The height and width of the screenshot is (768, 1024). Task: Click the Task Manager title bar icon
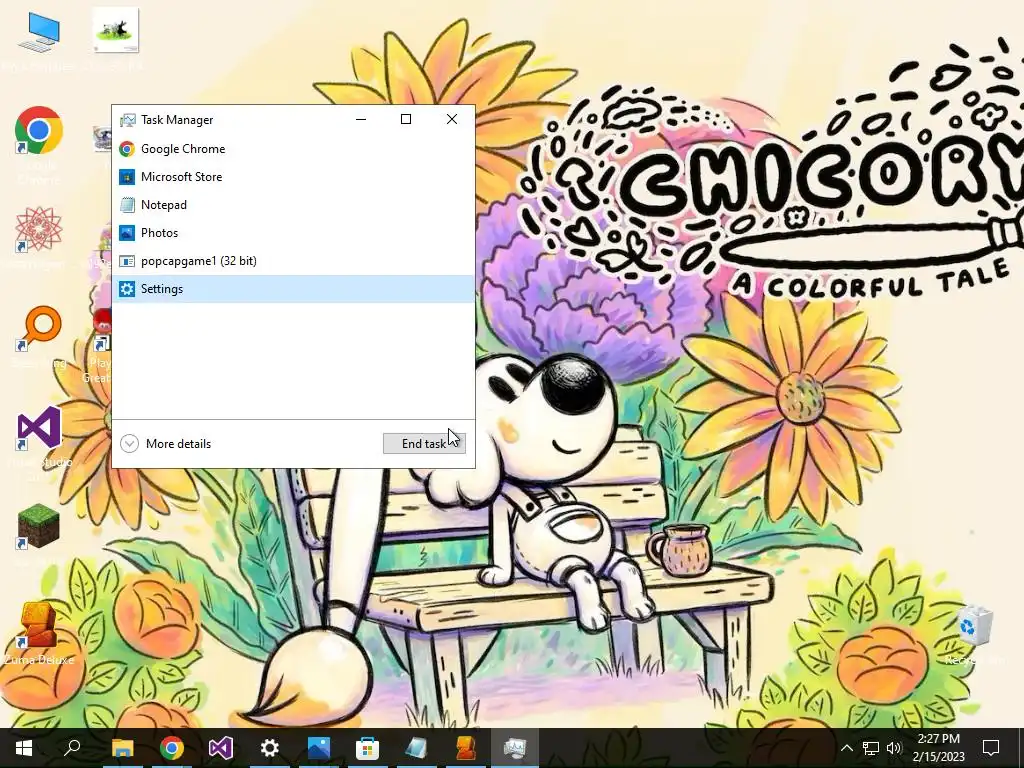pyautogui.click(x=127, y=120)
